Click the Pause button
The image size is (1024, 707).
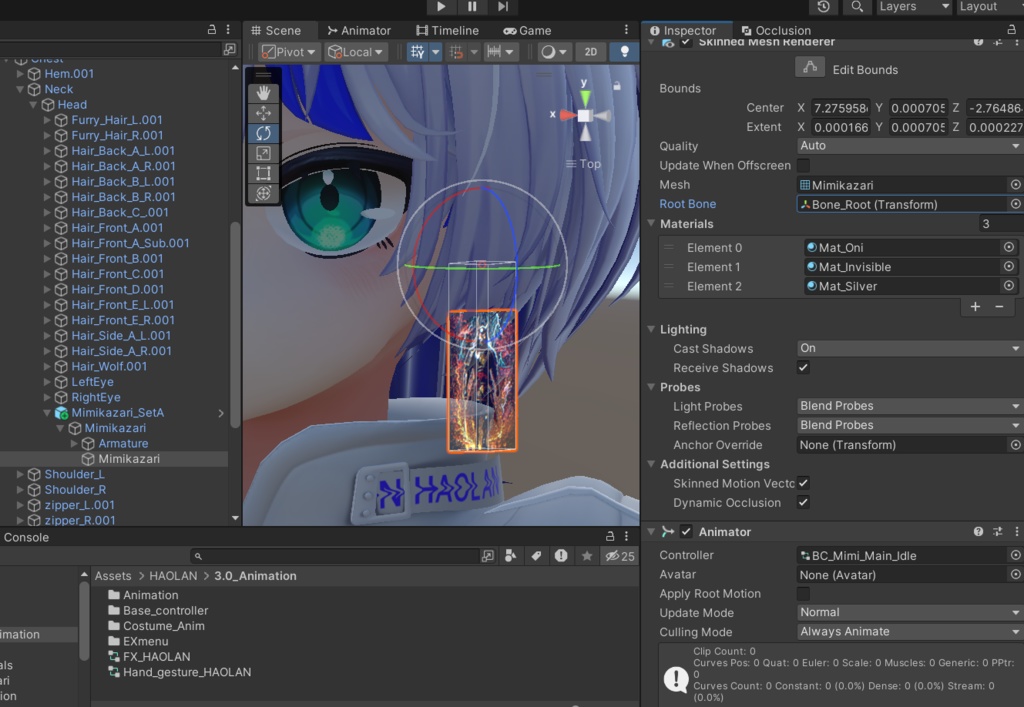472,7
